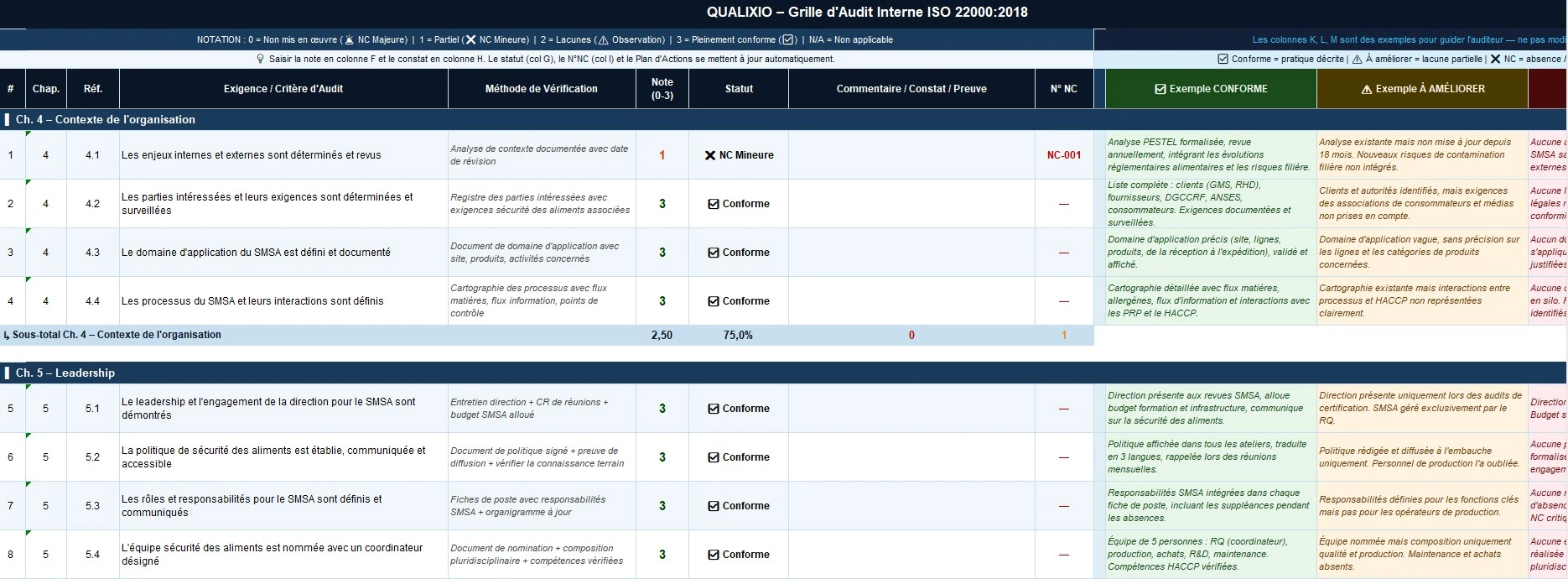Click the 'Réf.' column header
The image size is (1568, 579).
(93, 88)
